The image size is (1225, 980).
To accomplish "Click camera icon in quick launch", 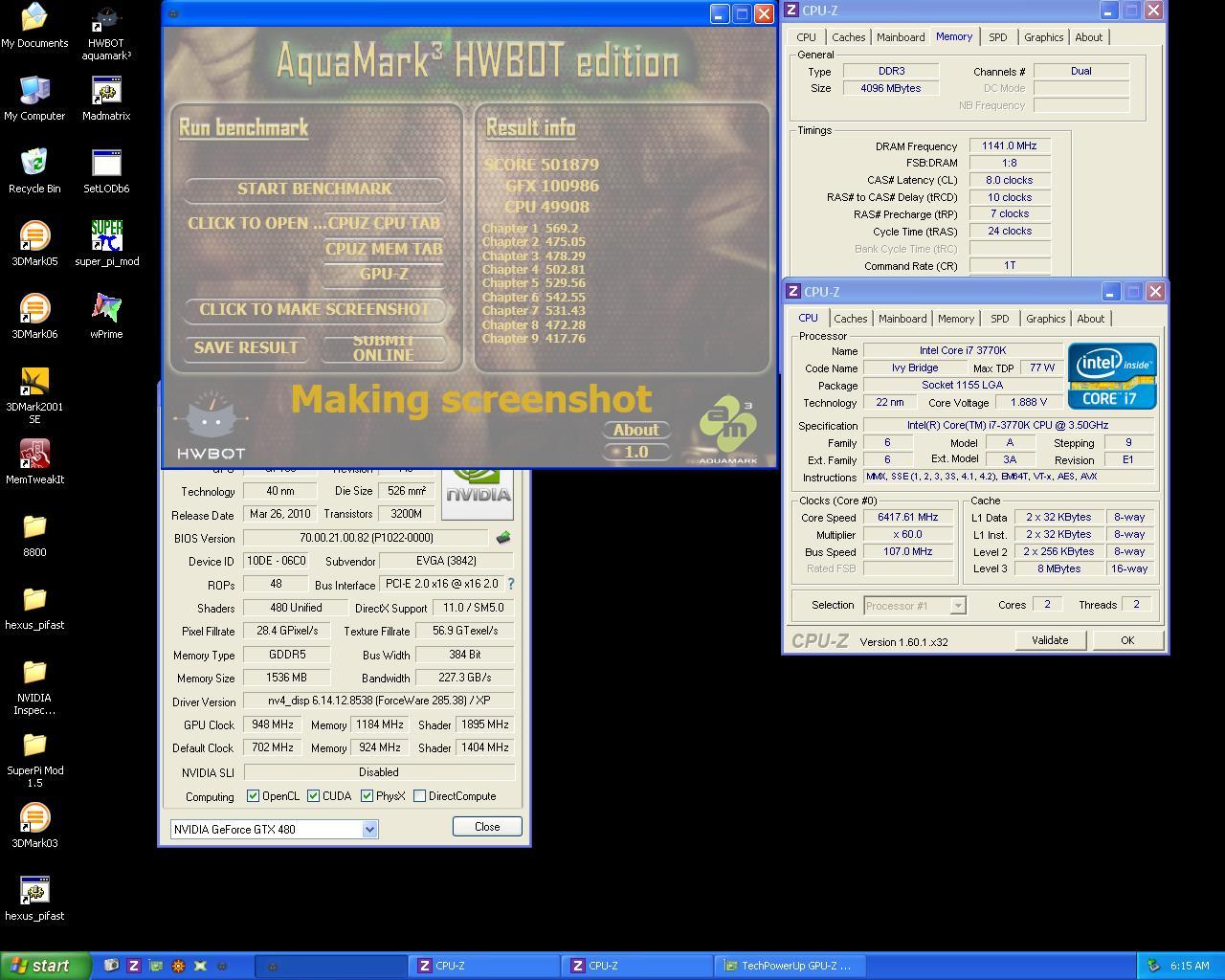I will pos(111,966).
